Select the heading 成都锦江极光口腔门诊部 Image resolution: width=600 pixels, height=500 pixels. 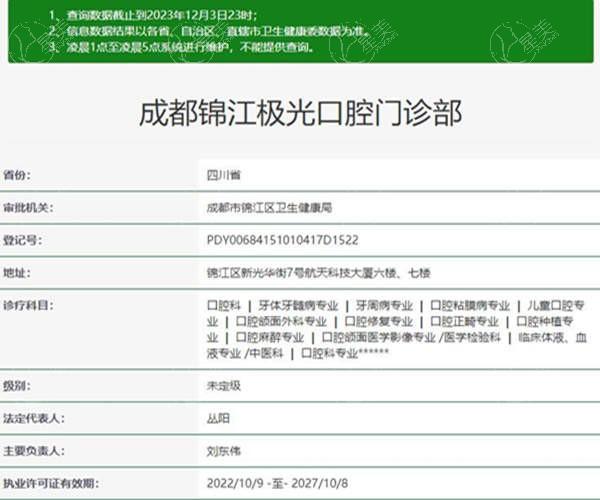click(x=300, y=113)
